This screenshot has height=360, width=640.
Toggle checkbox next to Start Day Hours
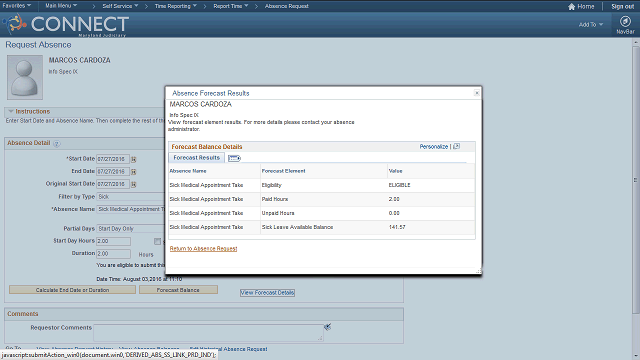coord(157,242)
